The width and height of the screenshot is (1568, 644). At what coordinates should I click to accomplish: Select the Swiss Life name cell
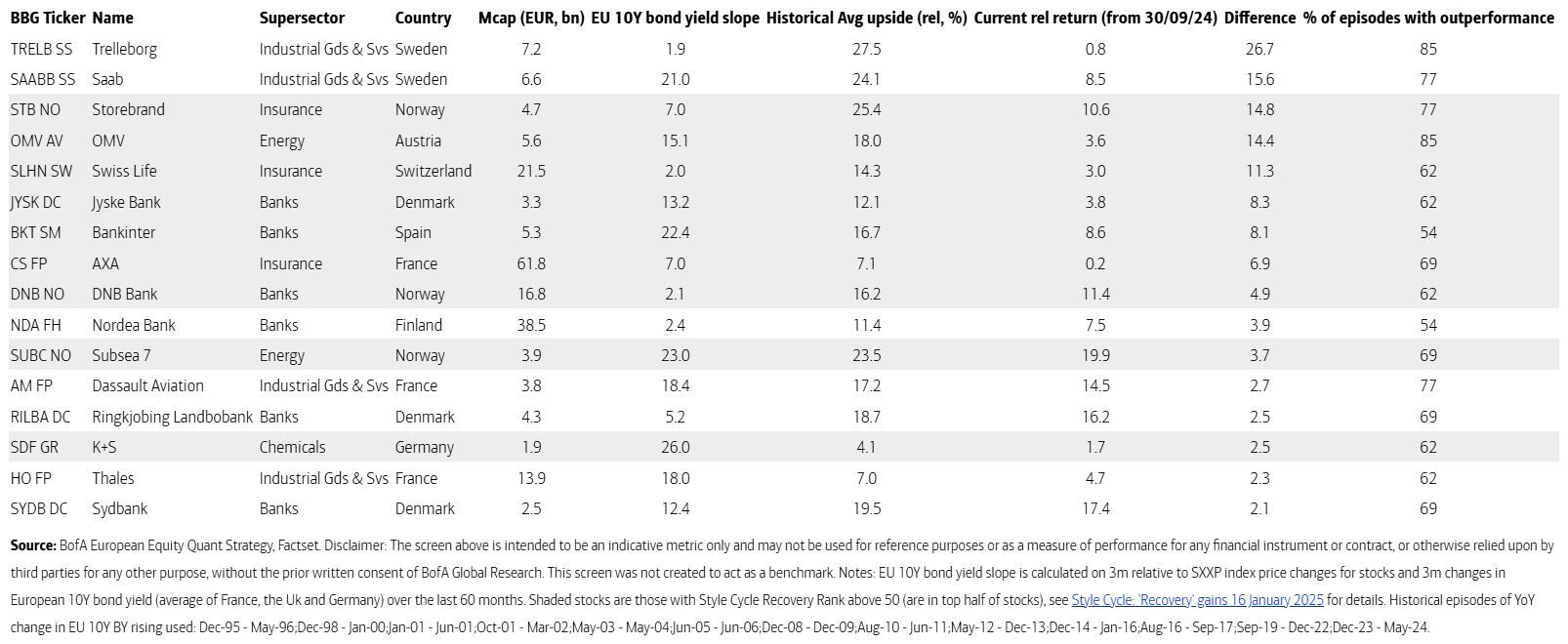click(124, 171)
